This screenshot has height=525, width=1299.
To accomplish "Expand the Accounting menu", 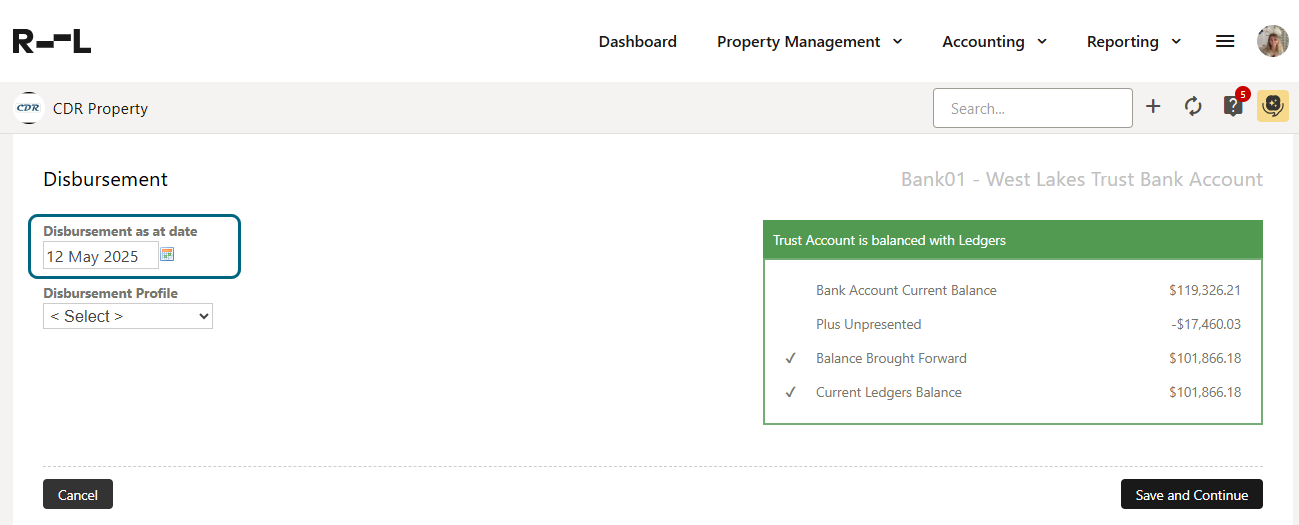I will 995,42.
